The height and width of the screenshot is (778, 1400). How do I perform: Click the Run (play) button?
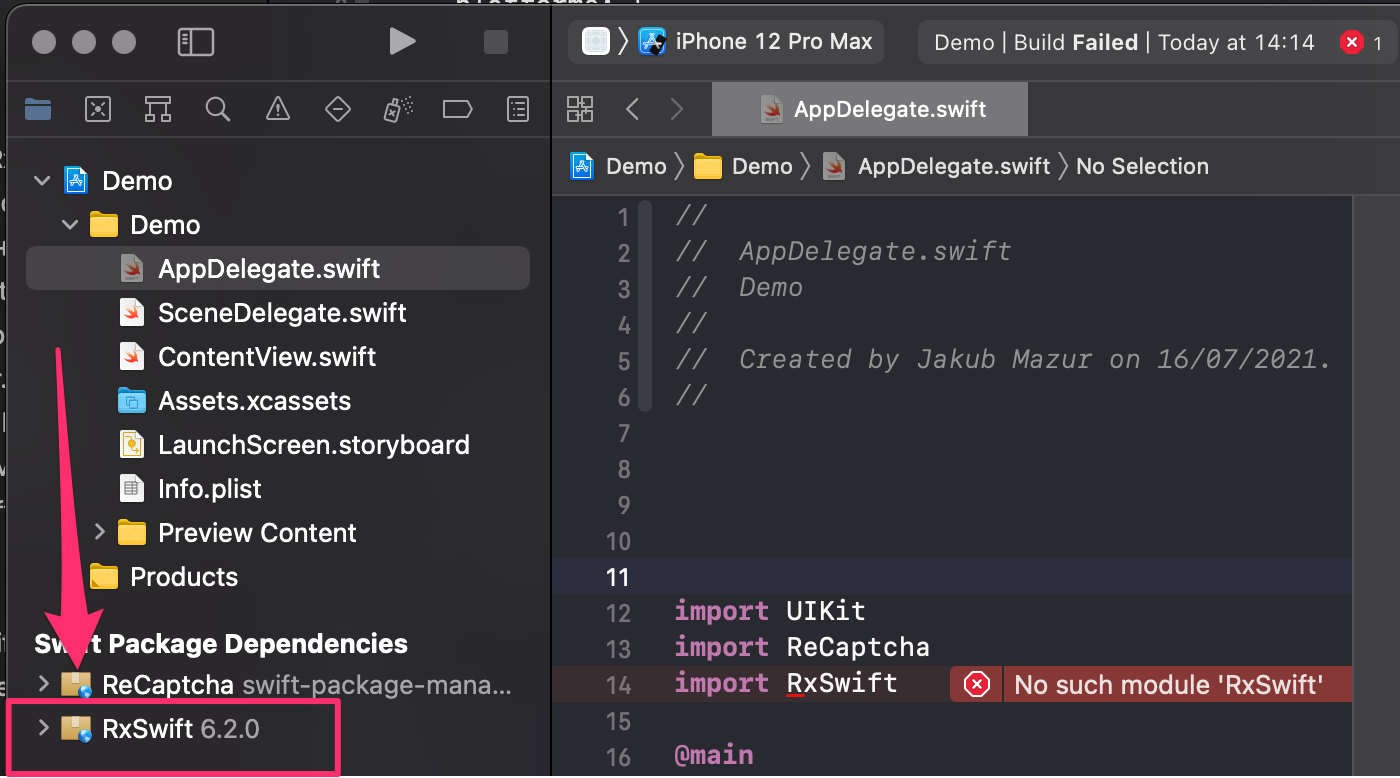(402, 42)
